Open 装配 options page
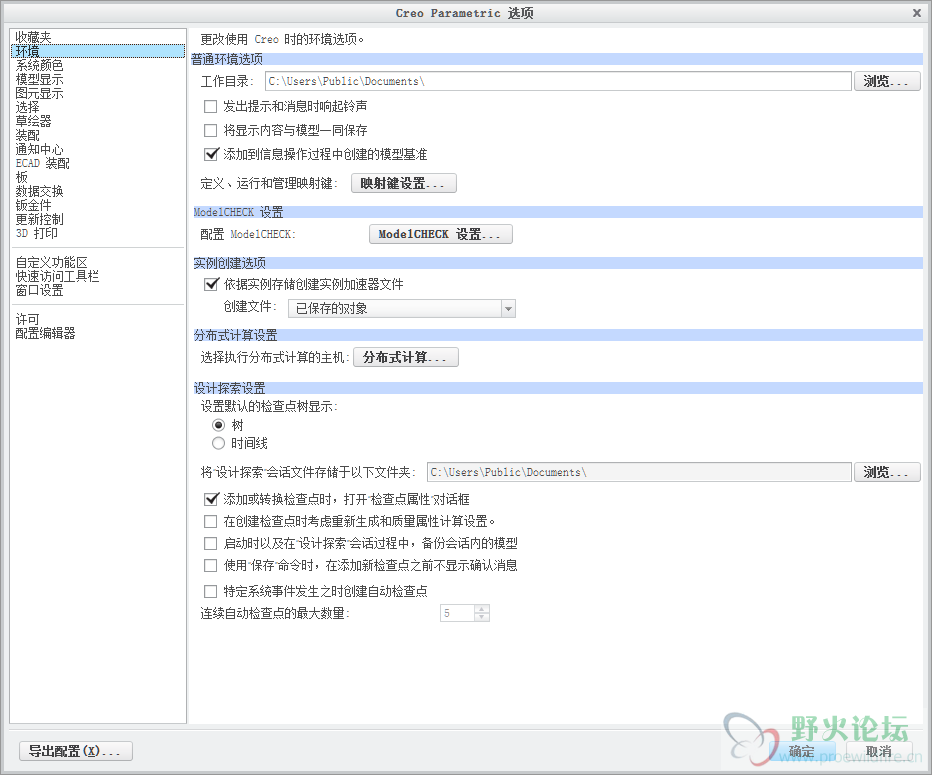 click(x=27, y=135)
